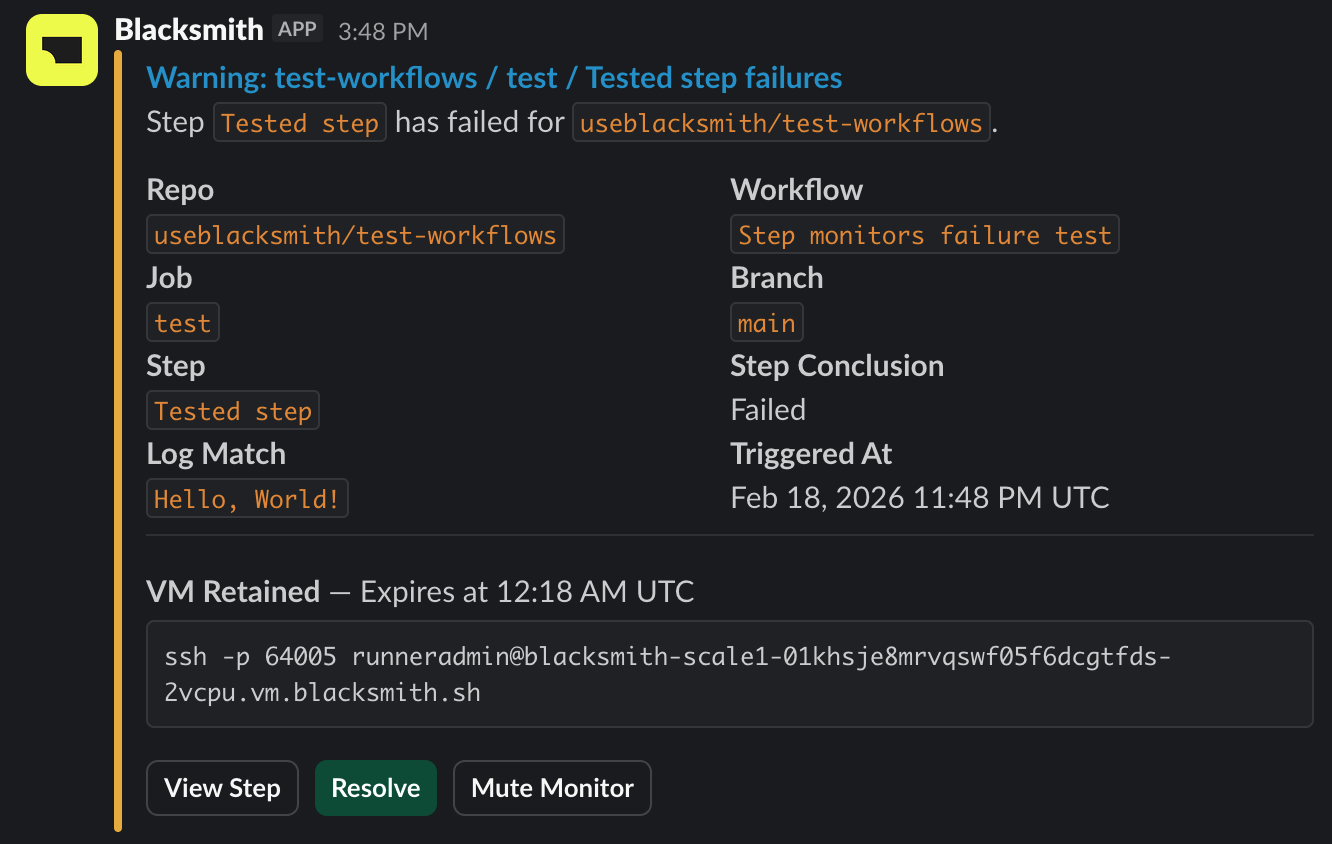The image size is (1332, 844).
Task: Click the APP badge next to Blacksmith
Action: 297,29
